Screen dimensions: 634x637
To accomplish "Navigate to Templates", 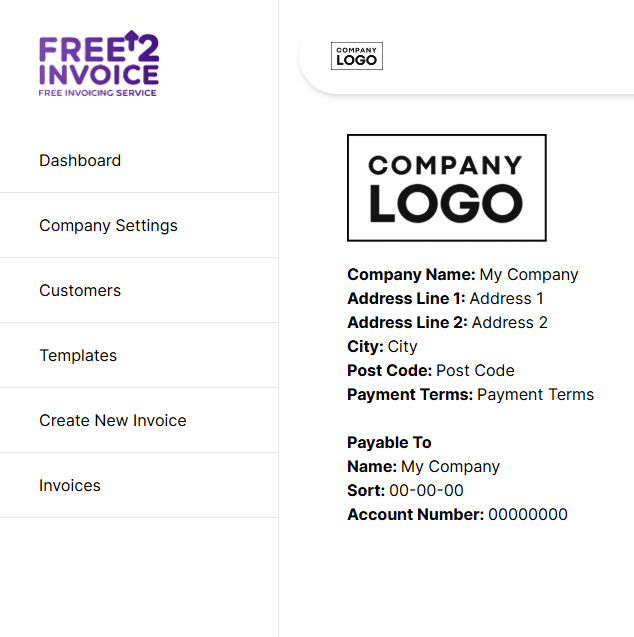I will 78,355.
